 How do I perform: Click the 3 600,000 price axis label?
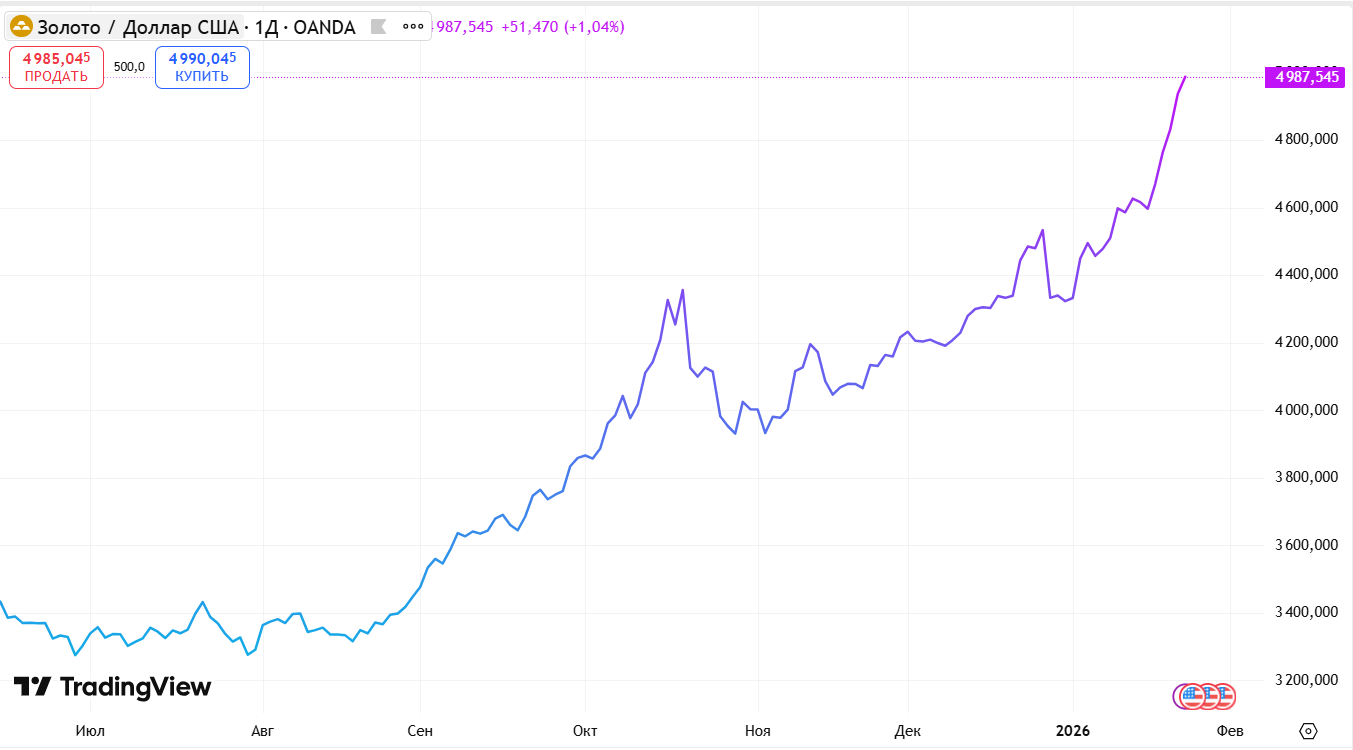[1304, 545]
